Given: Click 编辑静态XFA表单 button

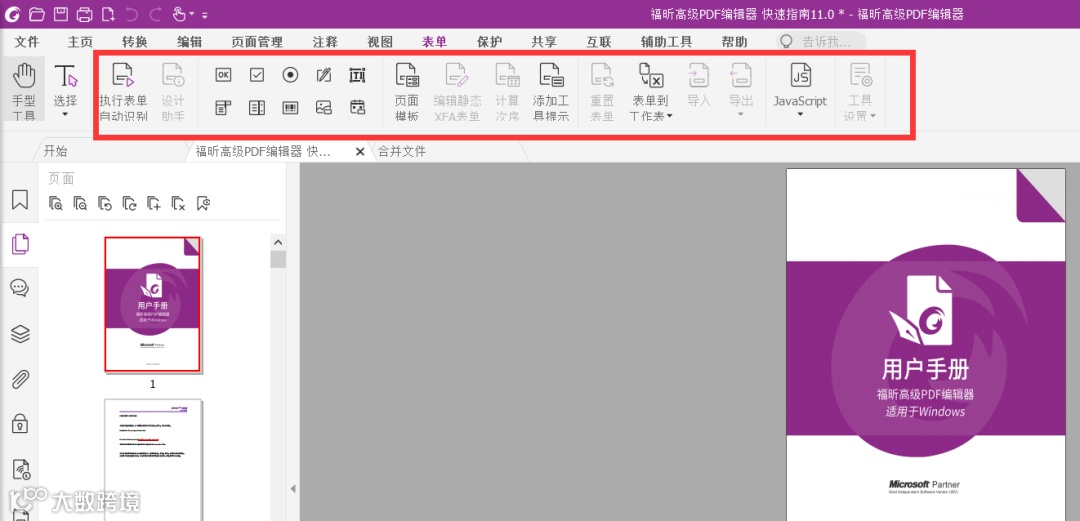Looking at the screenshot, I should tap(457, 90).
